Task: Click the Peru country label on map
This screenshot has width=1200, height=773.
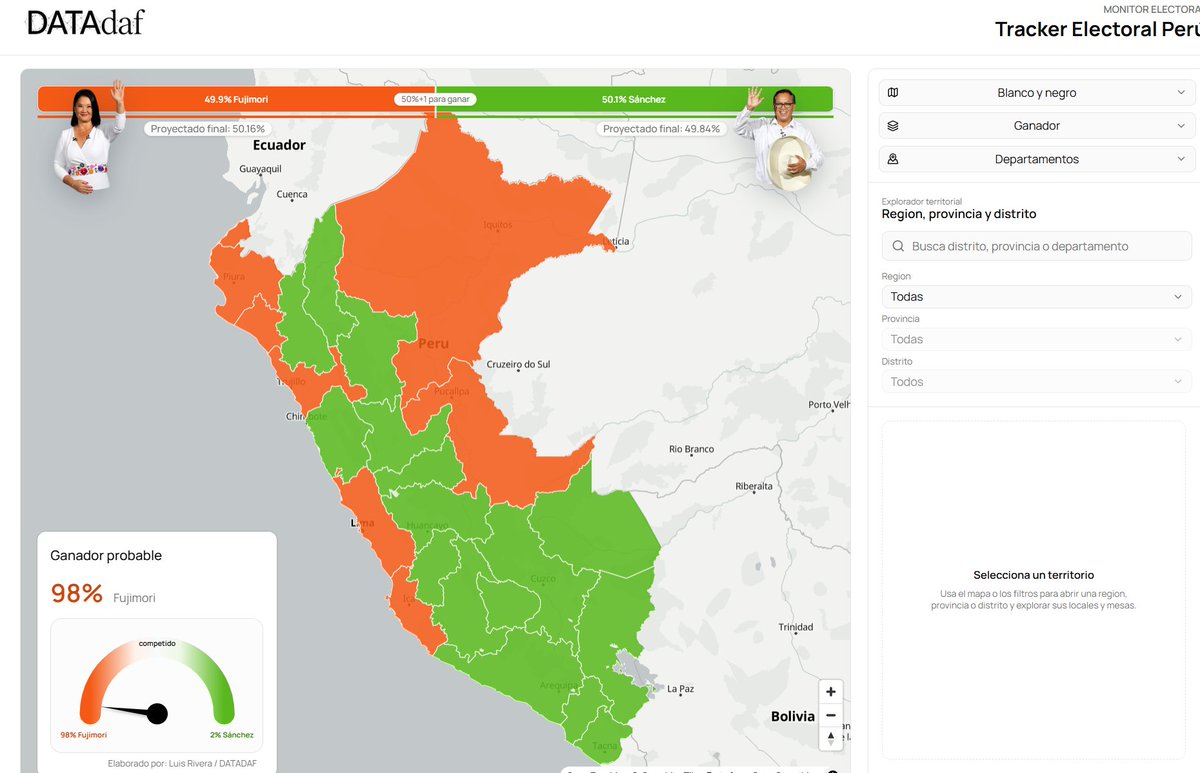Action: point(433,343)
